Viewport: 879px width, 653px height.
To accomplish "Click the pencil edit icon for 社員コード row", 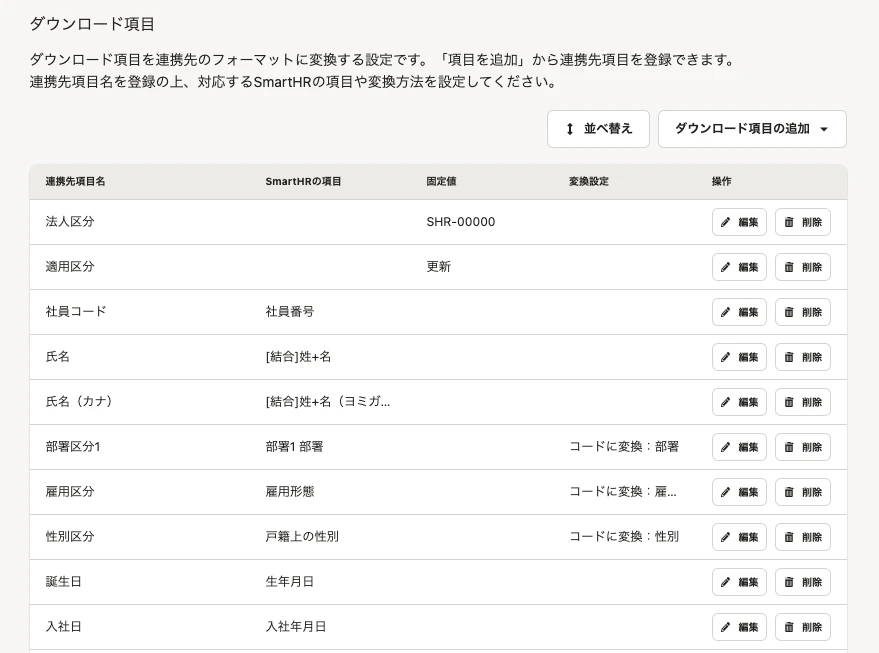I will 725,312.
